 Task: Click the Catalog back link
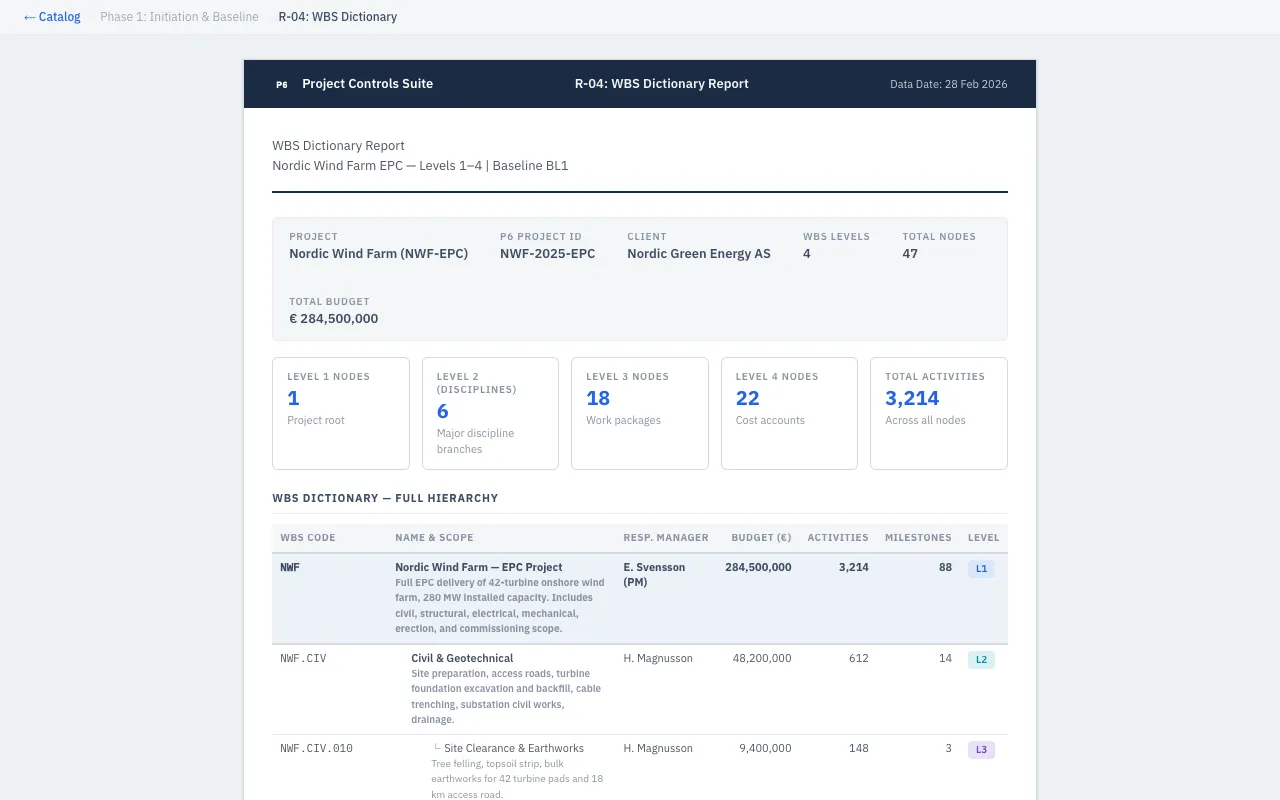[x=52, y=17]
